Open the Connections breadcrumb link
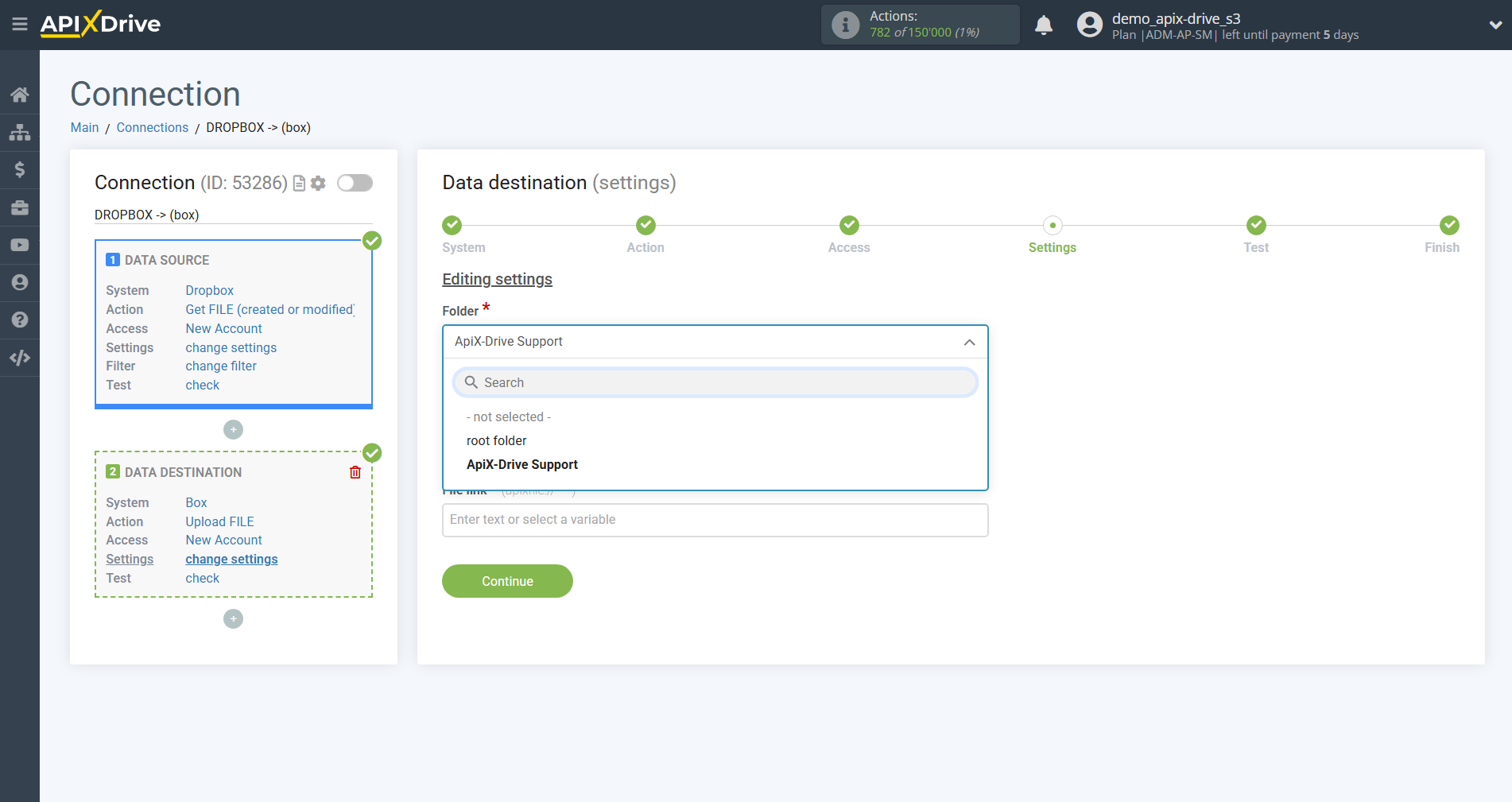Screen dimensions: 1512x802 coord(152,127)
